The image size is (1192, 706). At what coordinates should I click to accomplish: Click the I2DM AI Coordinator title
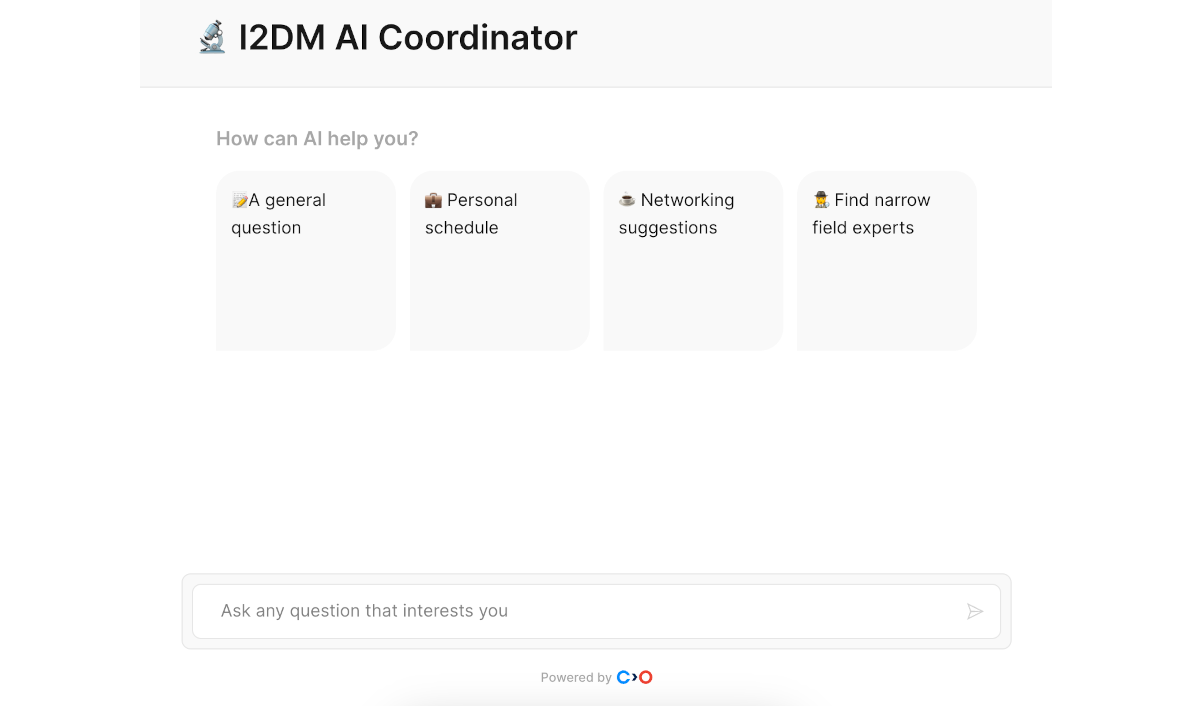pos(407,37)
